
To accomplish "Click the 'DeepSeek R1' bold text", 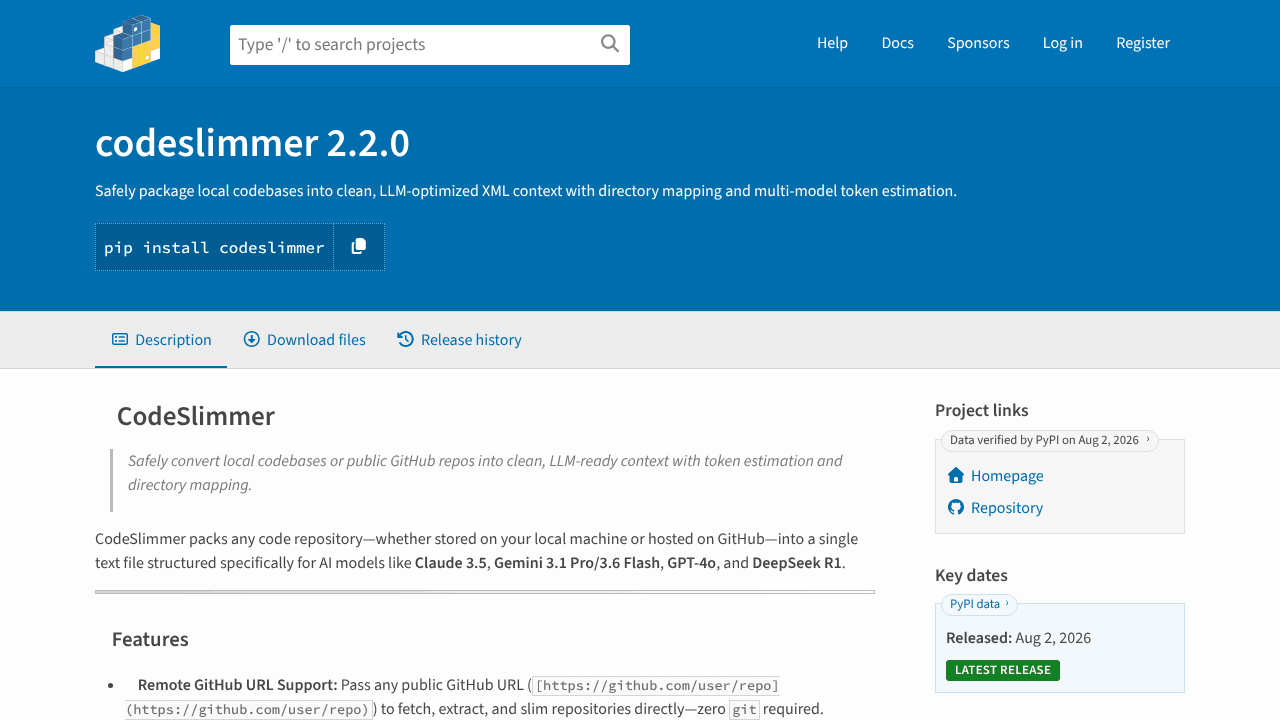I will click(797, 563).
